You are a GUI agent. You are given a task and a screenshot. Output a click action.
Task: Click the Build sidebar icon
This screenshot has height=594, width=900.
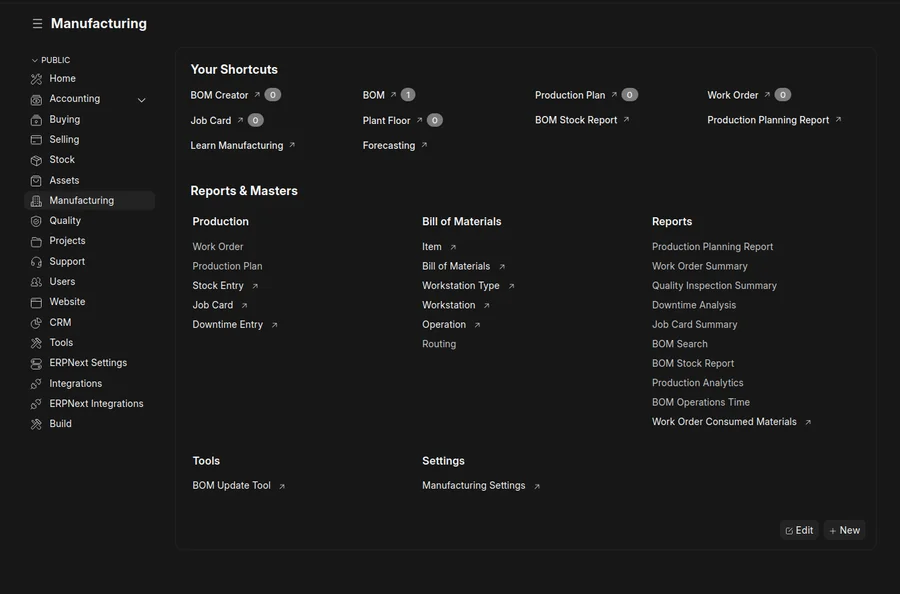(x=36, y=424)
